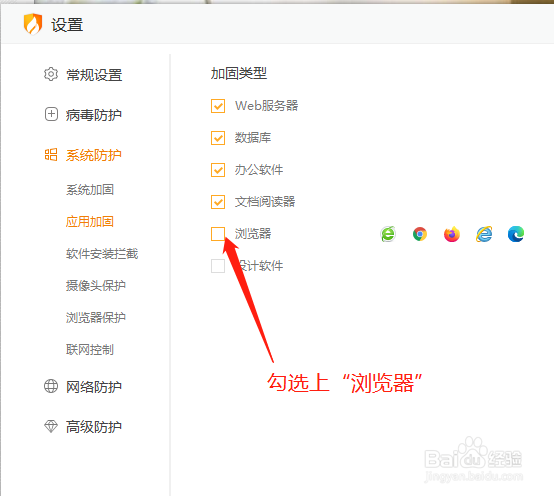Viewport: 554px width, 496px height.
Task: Uncheck the 文档阅读器 checkbox
Action: [x=218, y=202]
